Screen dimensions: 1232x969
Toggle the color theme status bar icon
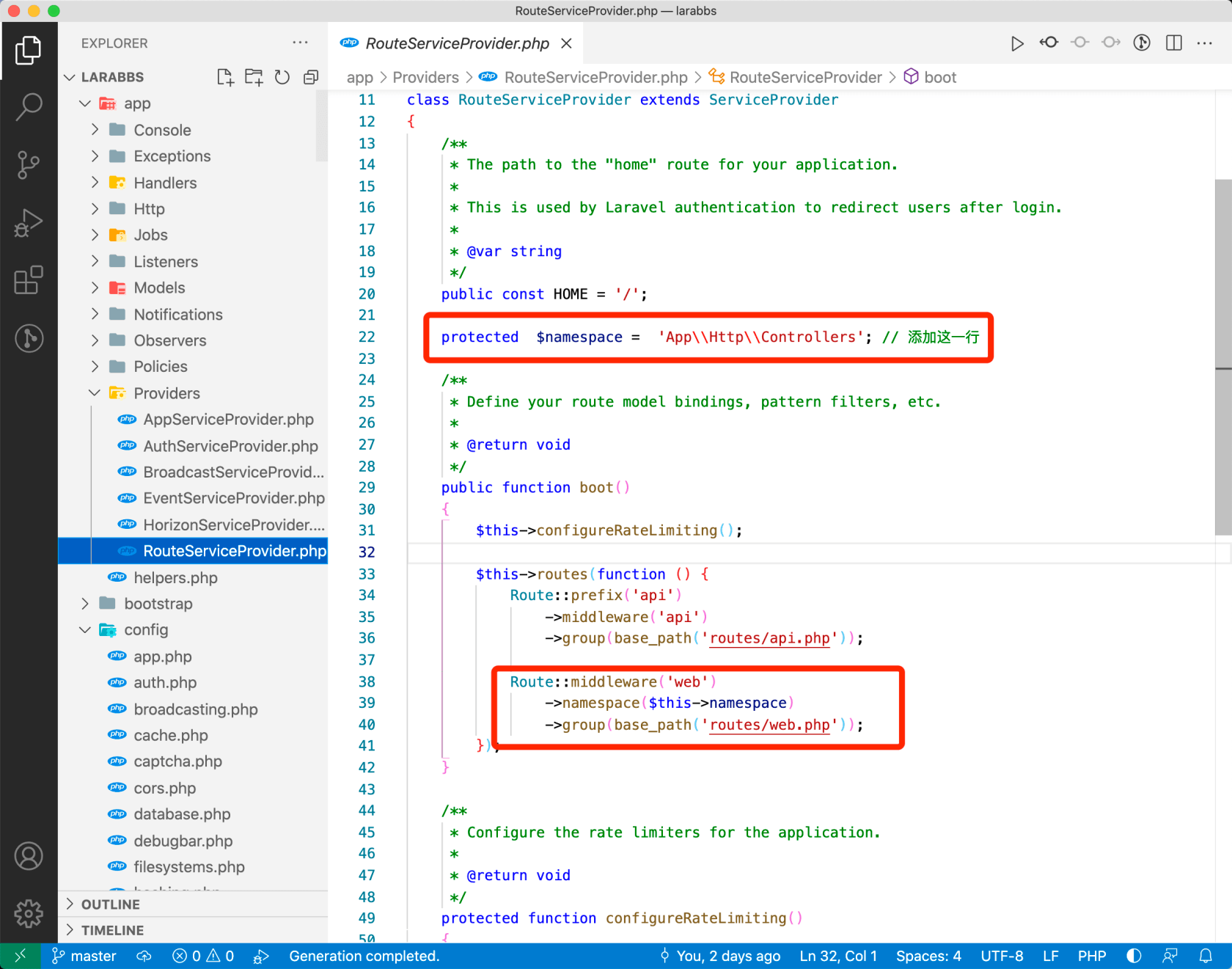[1134, 956]
